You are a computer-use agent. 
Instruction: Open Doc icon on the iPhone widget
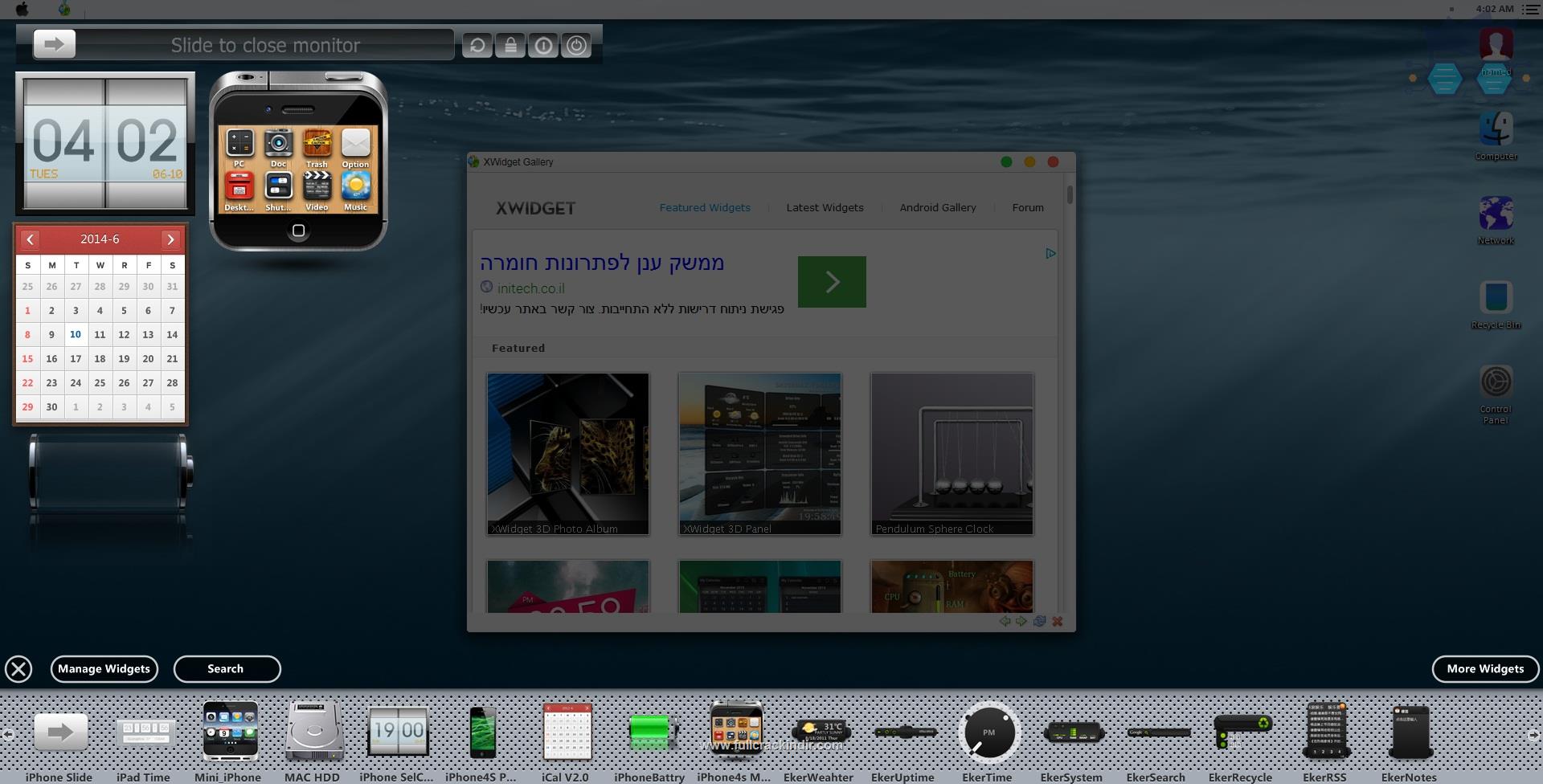pos(278,148)
